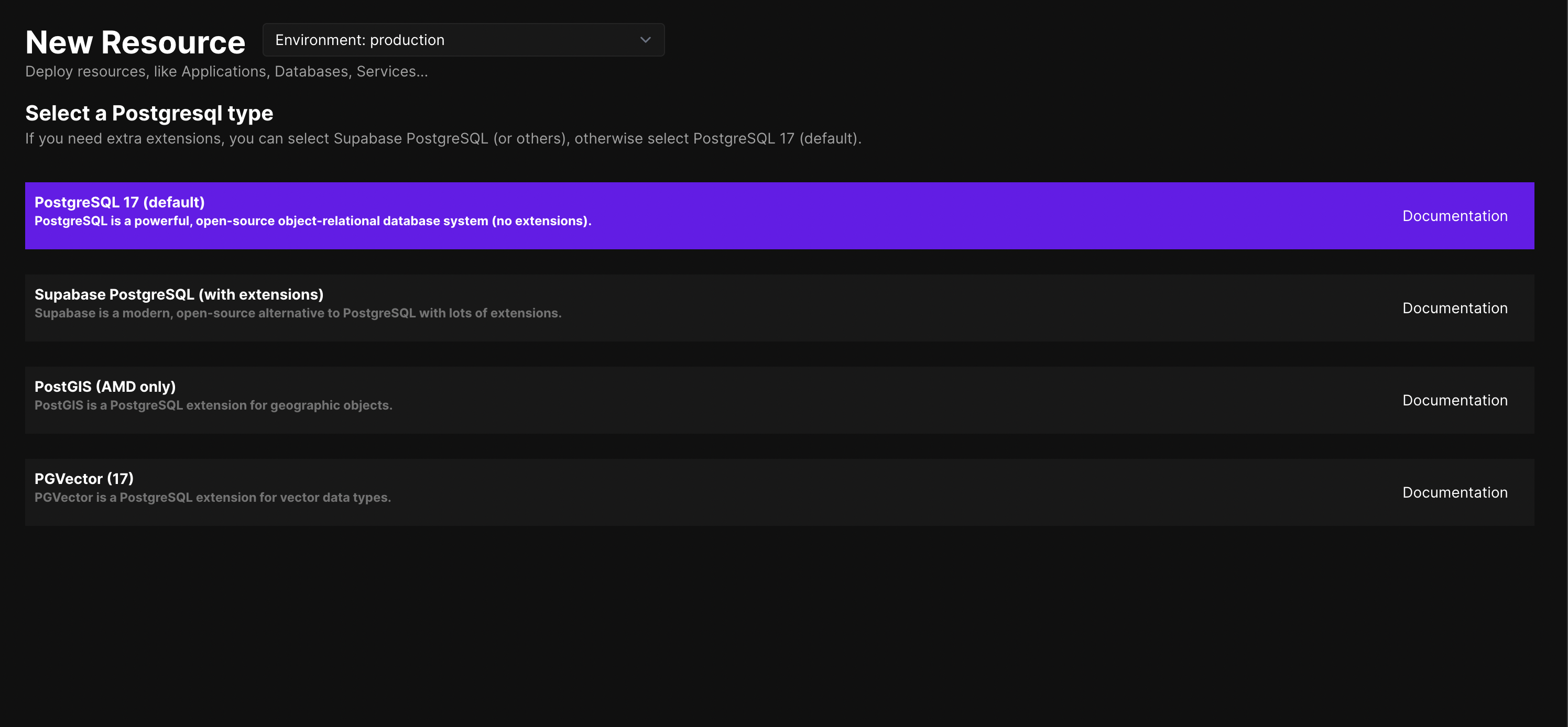Click the Supabase 'lots of extensions' description
1568x727 pixels.
tap(298, 313)
